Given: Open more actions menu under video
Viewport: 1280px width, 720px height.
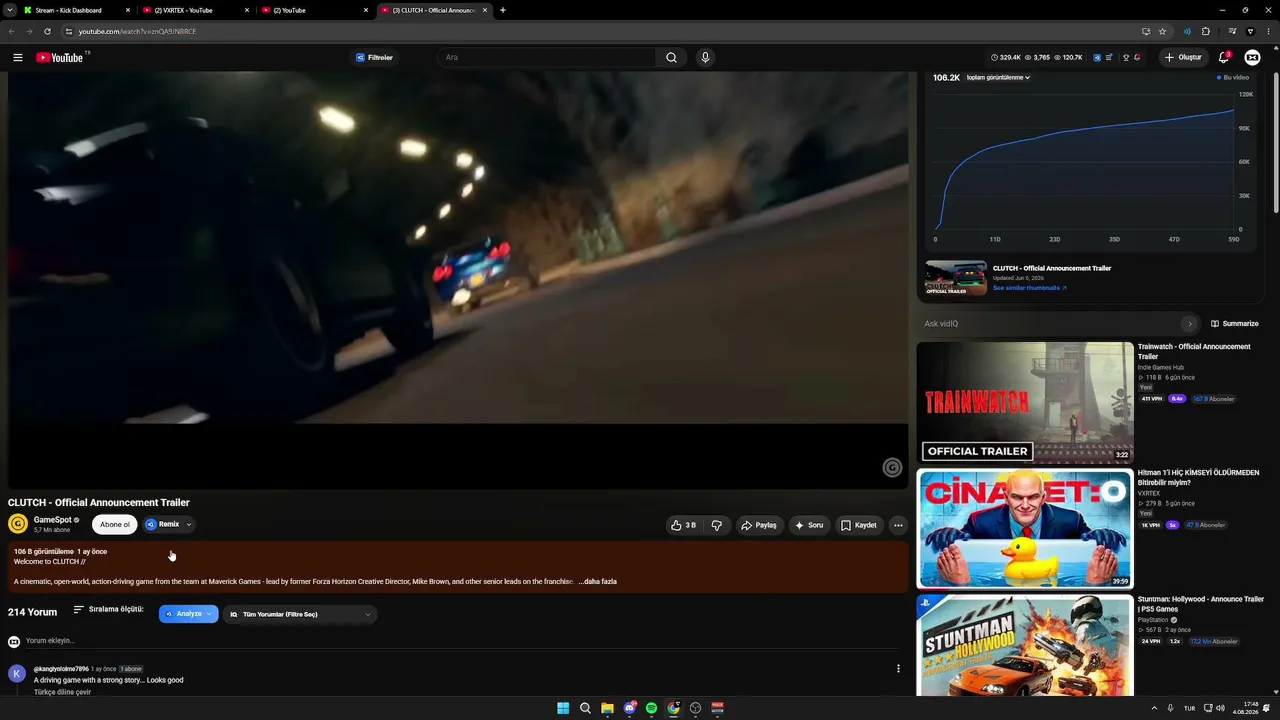Looking at the screenshot, I should 898,525.
